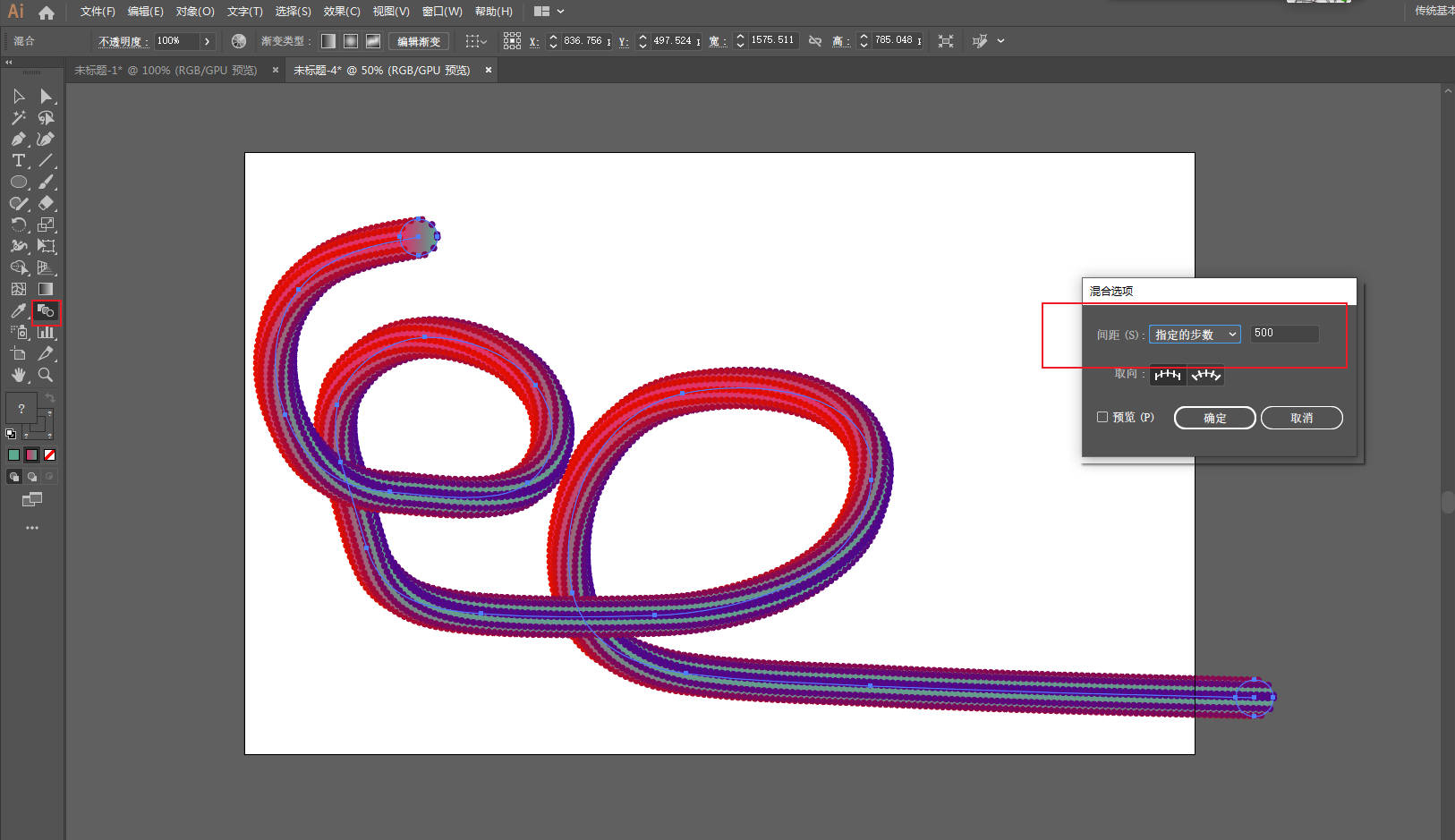
Task: Choose the Eyedropper tool
Action: point(18,311)
